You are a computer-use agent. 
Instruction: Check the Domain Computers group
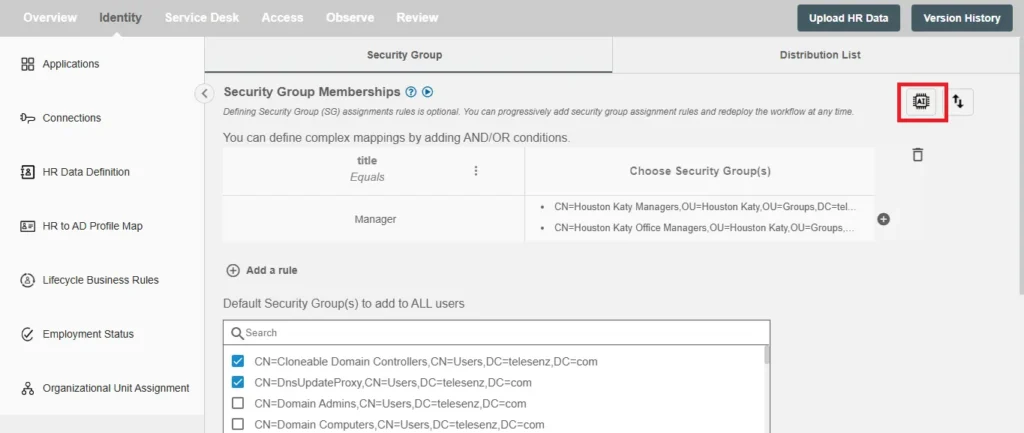pos(238,424)
